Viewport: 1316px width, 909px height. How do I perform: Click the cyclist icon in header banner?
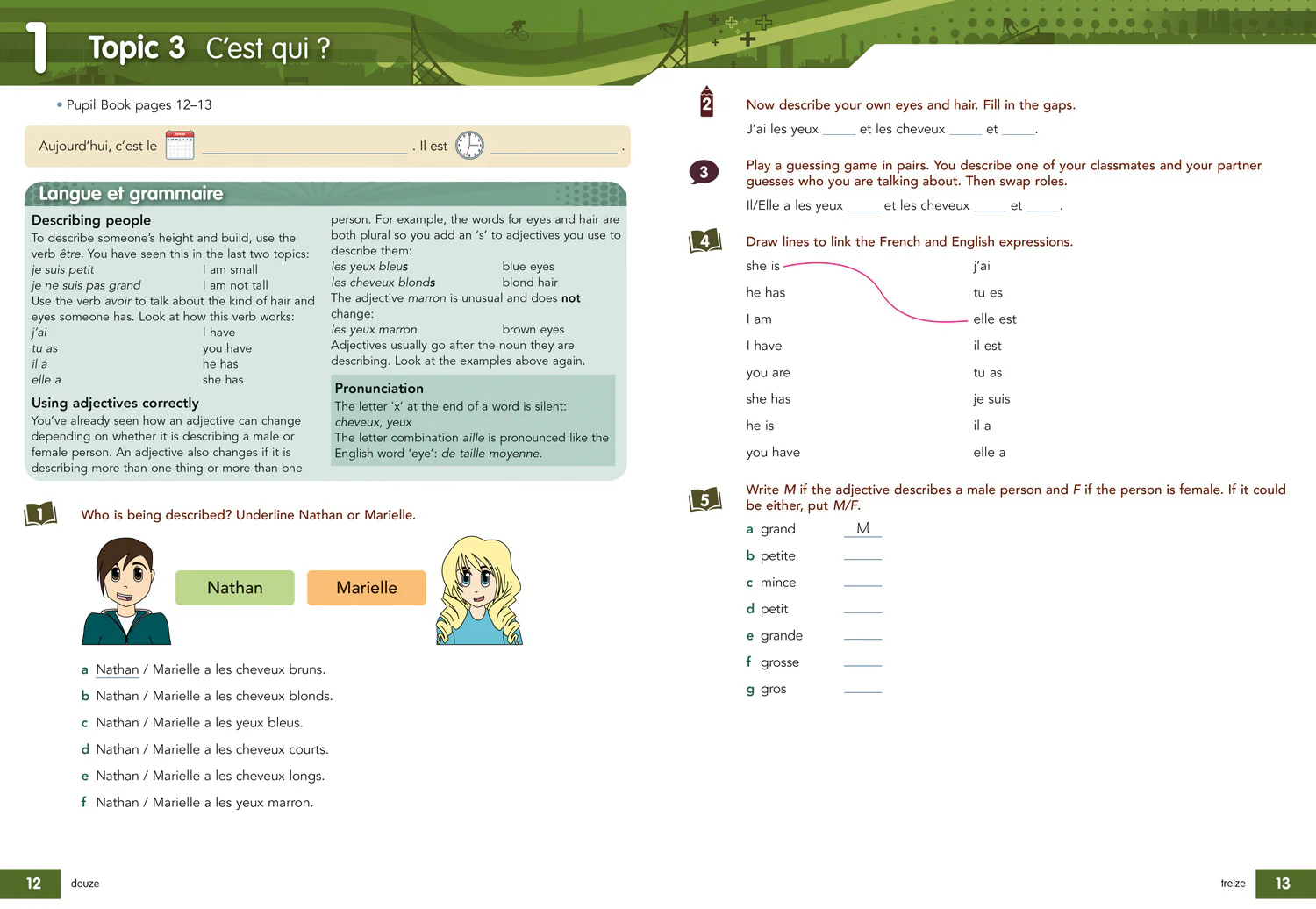517,31
